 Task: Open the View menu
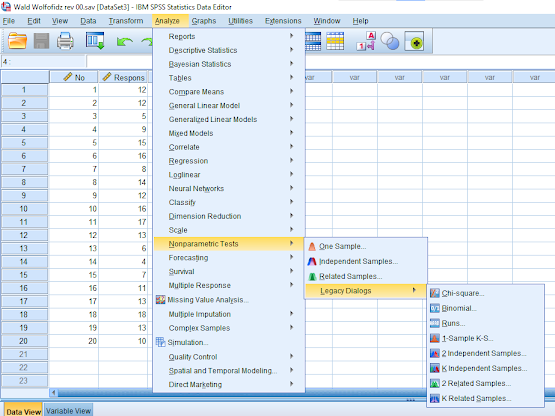click(x=60, y=21)
